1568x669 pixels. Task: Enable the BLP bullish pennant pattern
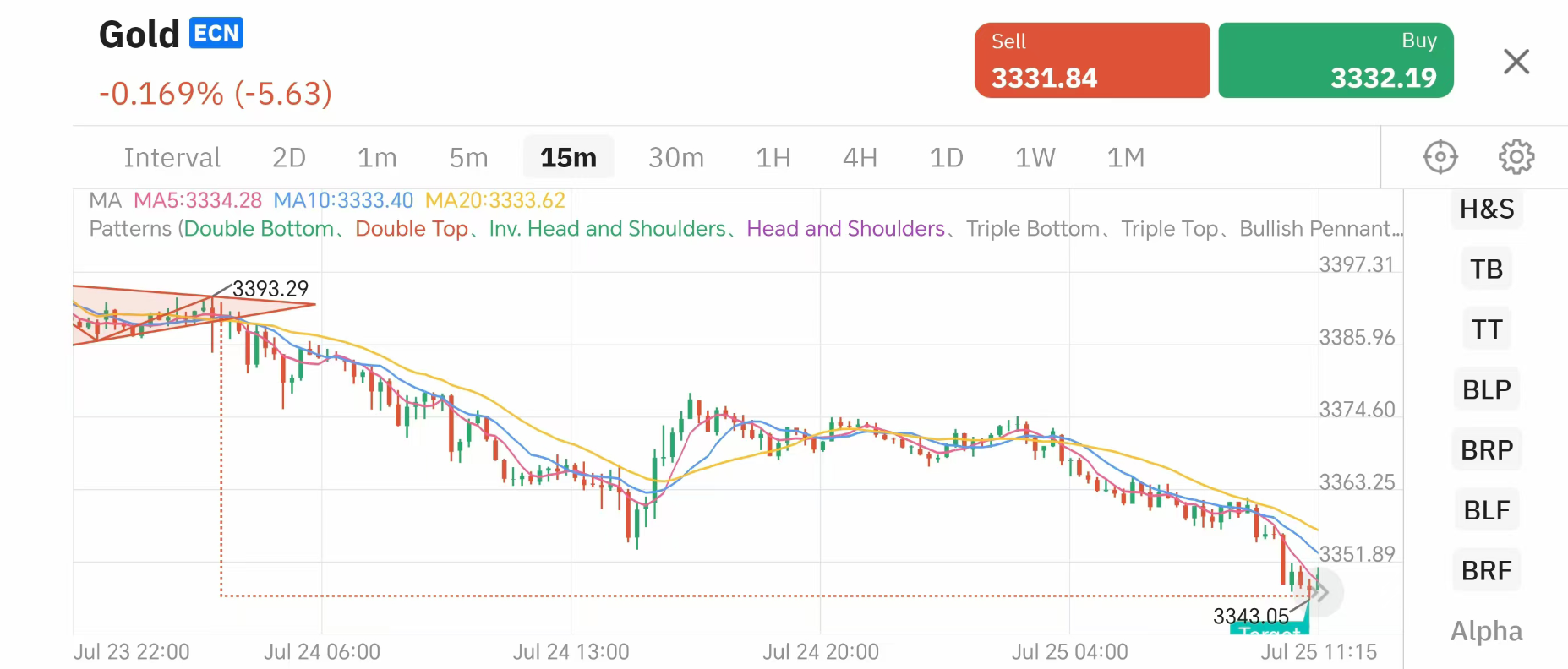(x=1486, y=389)
